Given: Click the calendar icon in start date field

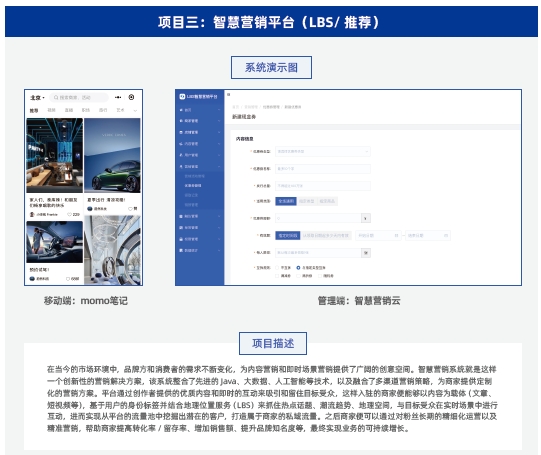Looking at the screenshot, I should [396, 235].
